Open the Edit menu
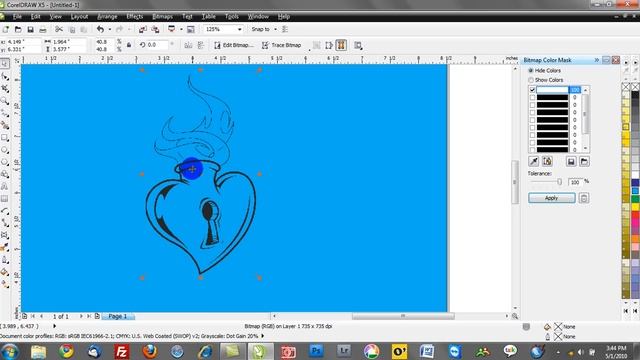Image resolution: width=640 pixels, height=360 pixels. click(x=36, y=17)
